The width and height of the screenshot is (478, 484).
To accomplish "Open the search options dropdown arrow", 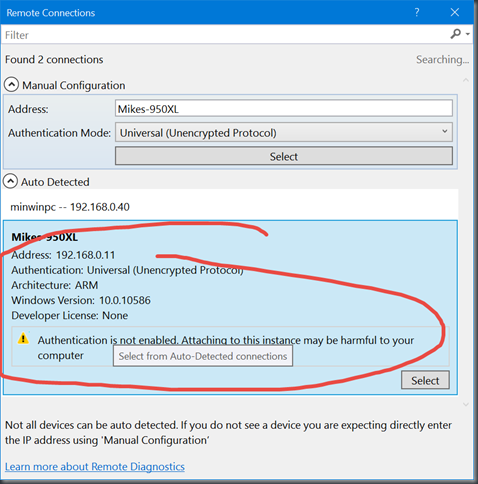I will 468,34.
